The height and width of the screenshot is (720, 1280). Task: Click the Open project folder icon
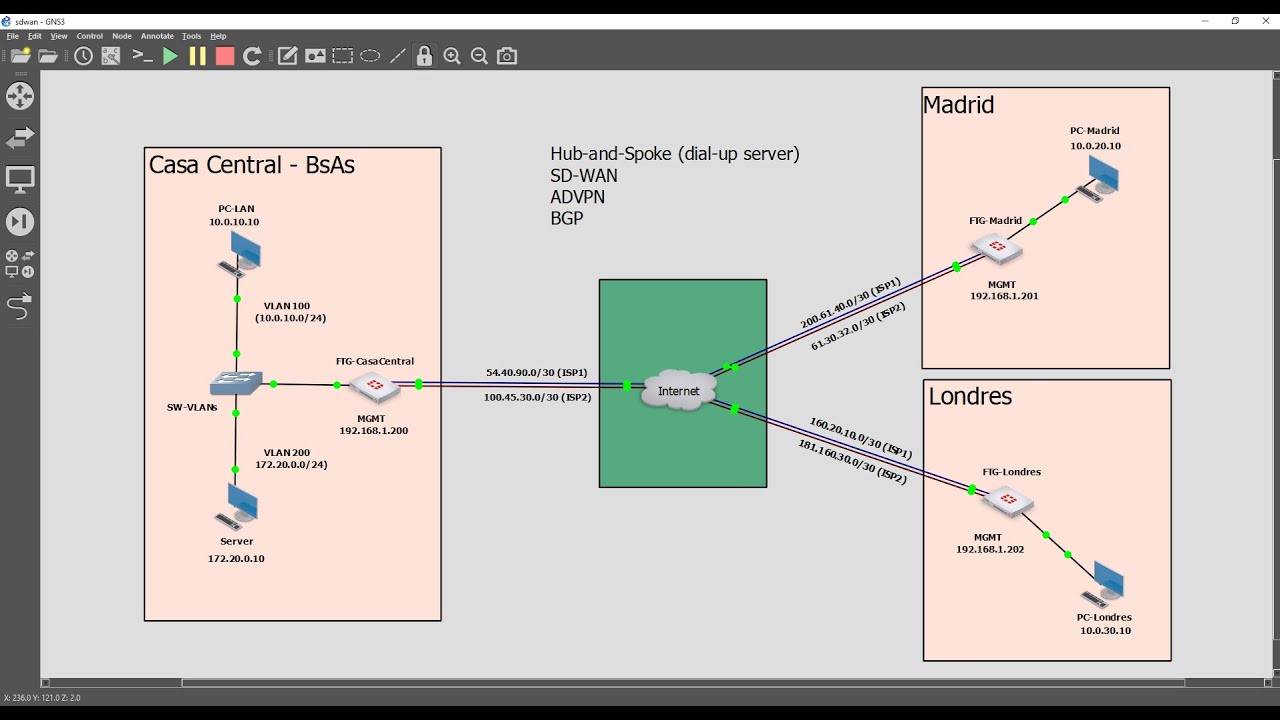(x=48, y=56)
